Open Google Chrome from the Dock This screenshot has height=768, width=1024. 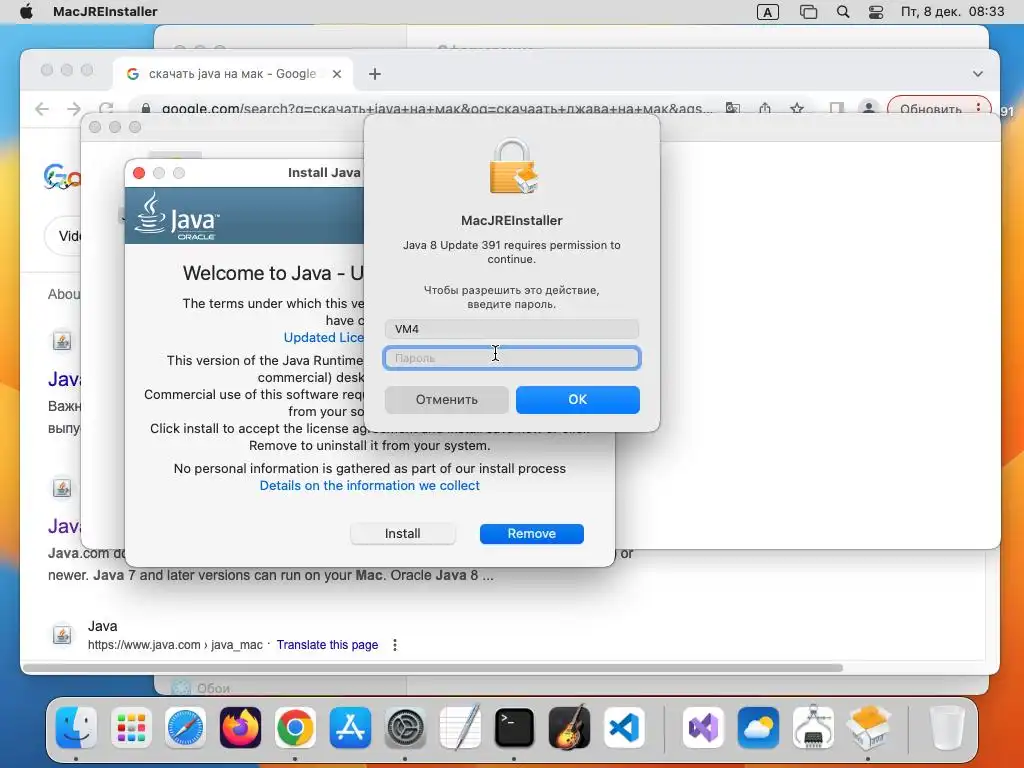pyautogui.click(x=295, y=728)
